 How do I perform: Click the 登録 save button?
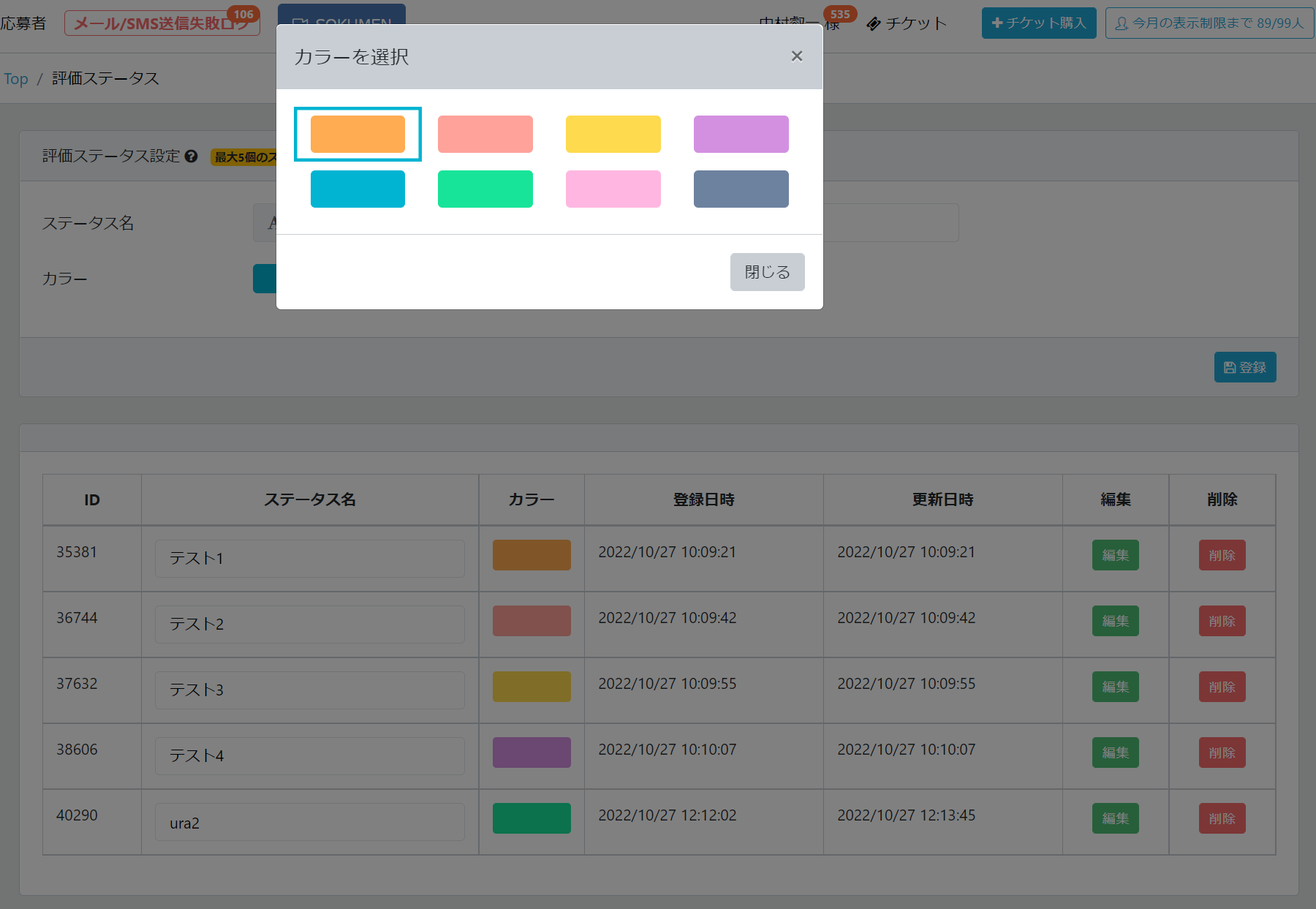click(x=1244, y=367)
